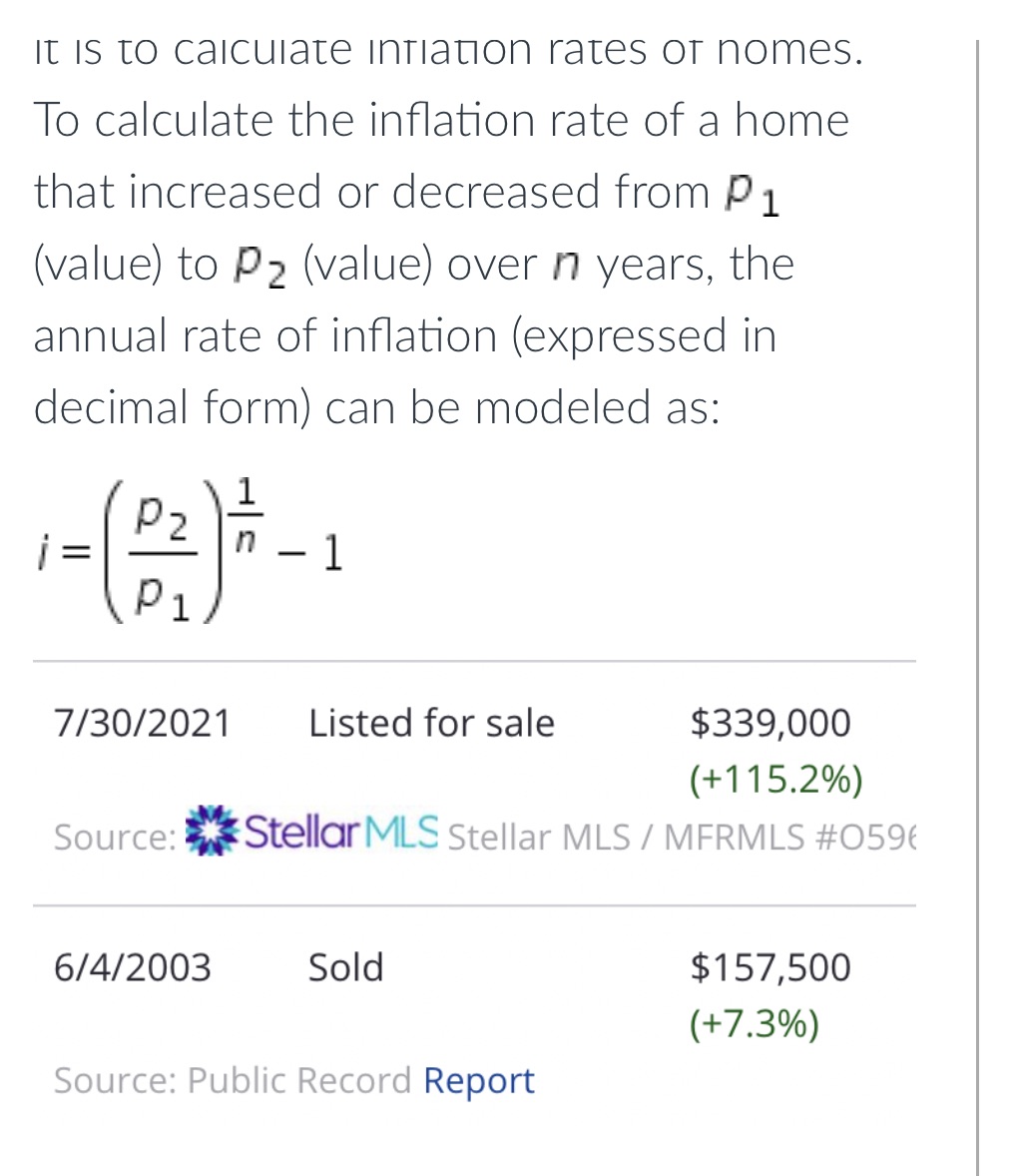Click the StellarMLS wordmark logo
Image resolution: width=1027 pixels, height=1176 pixels.
[341, 832]
